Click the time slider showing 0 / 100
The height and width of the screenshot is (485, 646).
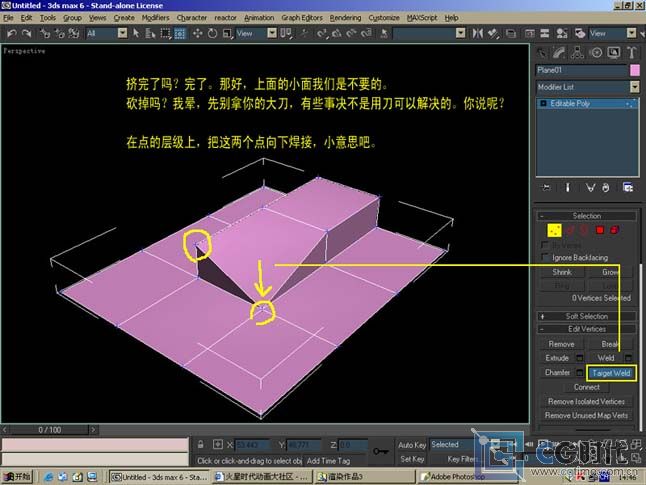pos(49,430)
